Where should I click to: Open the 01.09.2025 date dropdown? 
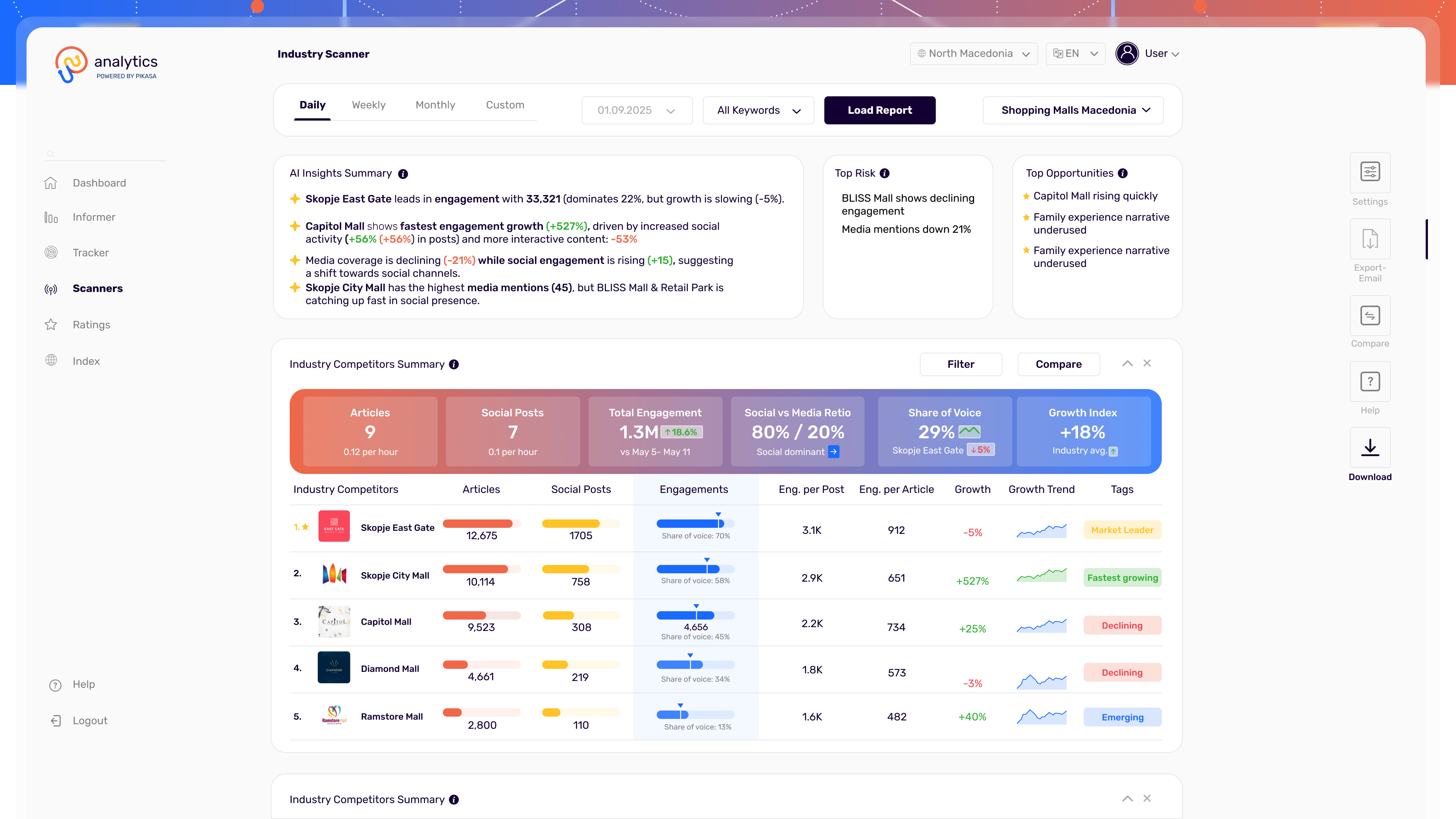(637, 110)
